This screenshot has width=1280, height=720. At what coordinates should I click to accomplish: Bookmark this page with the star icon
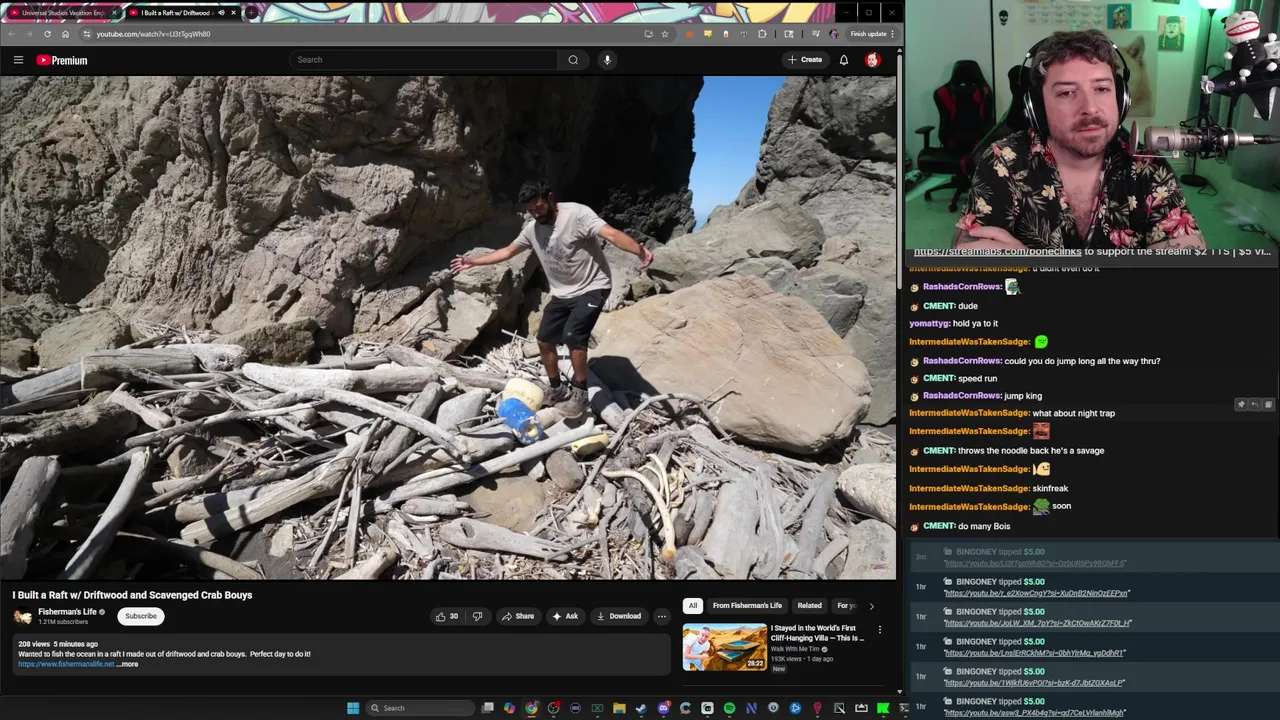(x=665, y=34)
